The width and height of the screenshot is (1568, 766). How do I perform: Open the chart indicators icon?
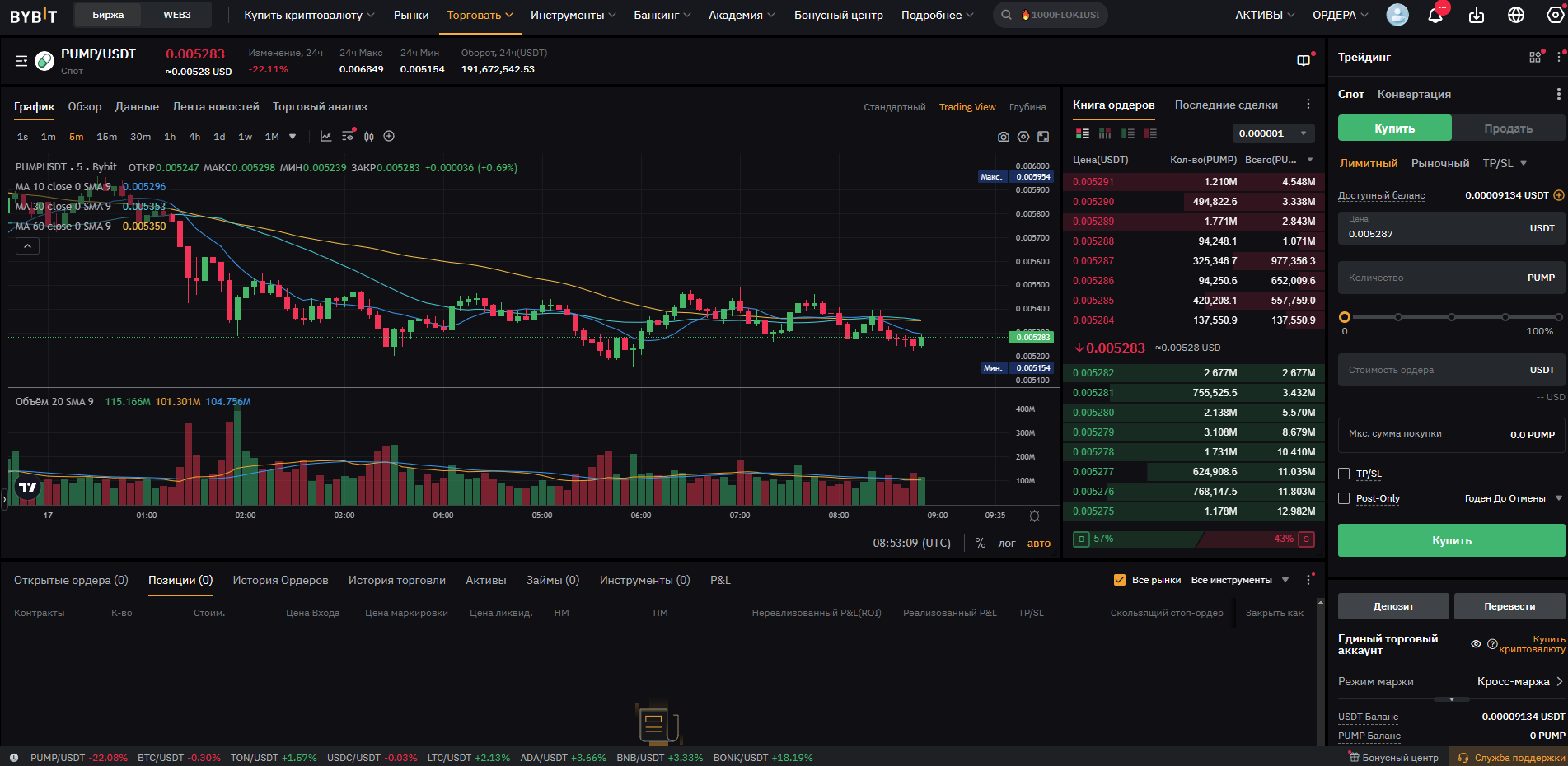click(326, 137)
